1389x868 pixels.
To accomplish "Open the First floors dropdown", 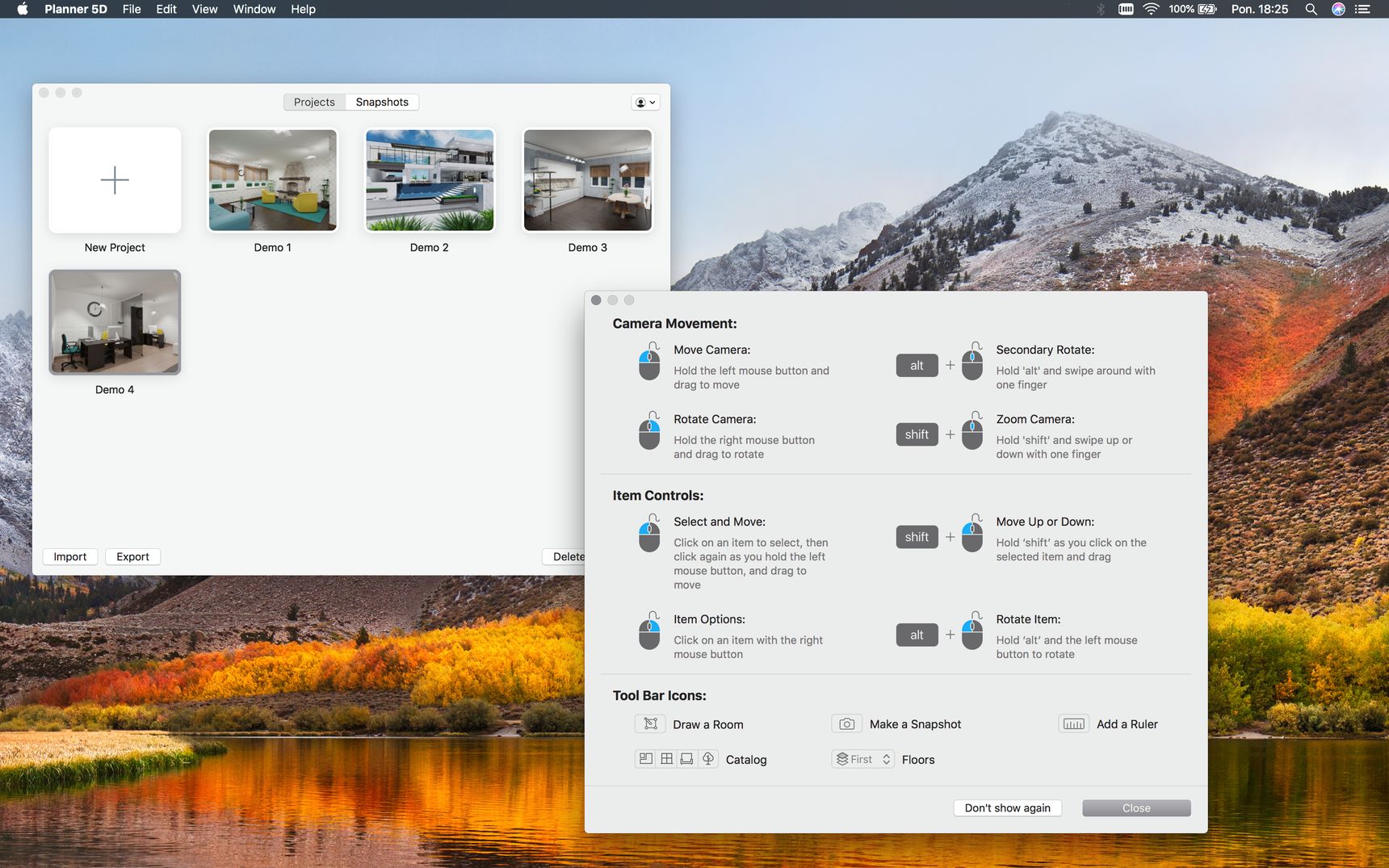I will (862, 759).
